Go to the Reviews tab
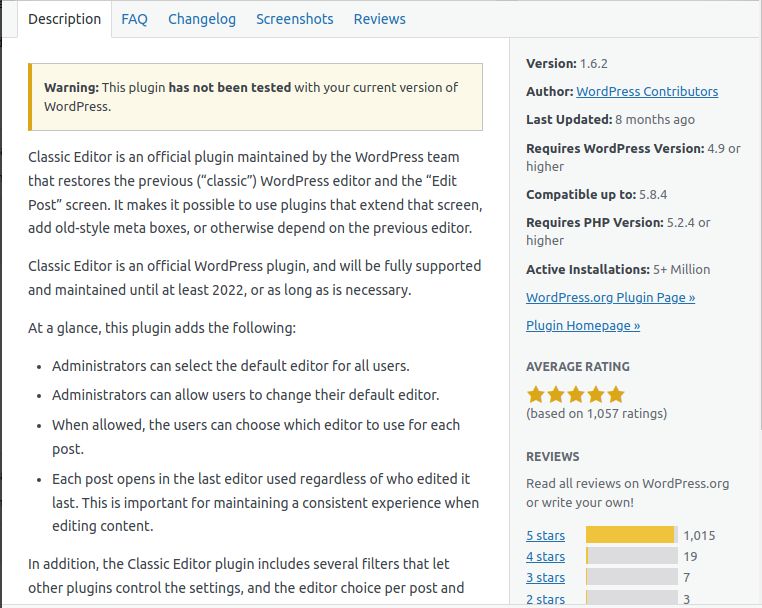 (x=380, y=19)
